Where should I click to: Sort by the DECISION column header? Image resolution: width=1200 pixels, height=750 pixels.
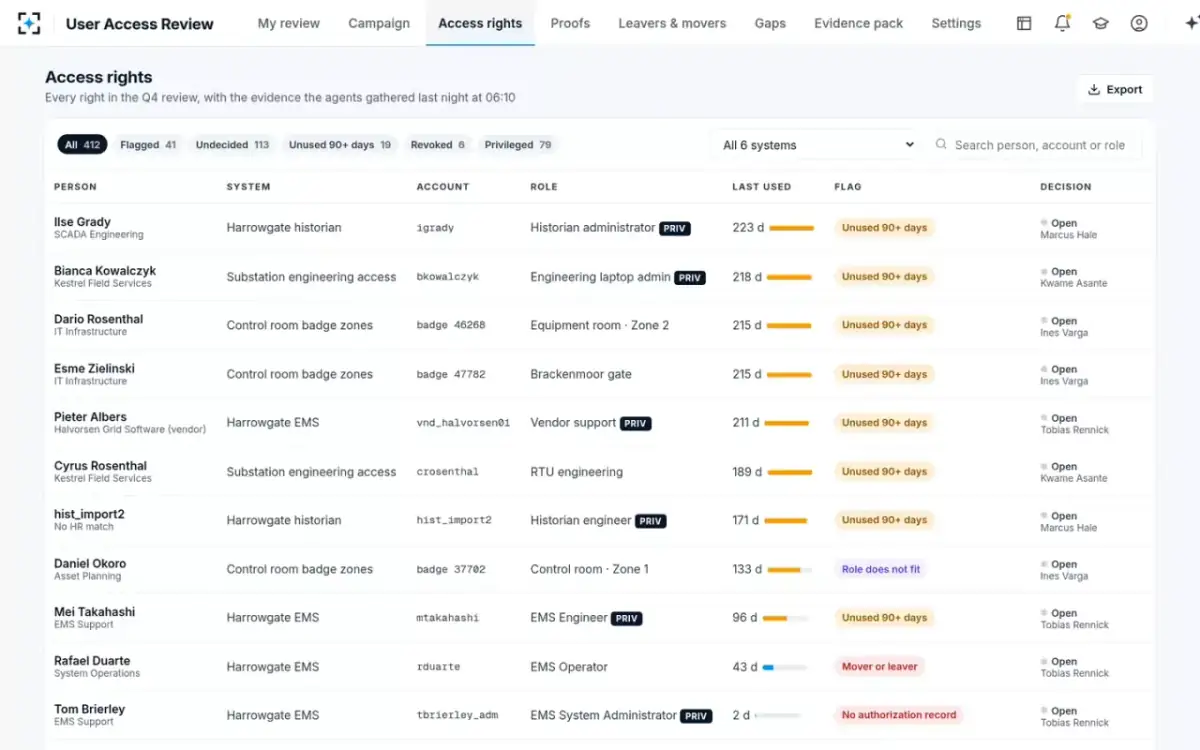click(1066, 187)
